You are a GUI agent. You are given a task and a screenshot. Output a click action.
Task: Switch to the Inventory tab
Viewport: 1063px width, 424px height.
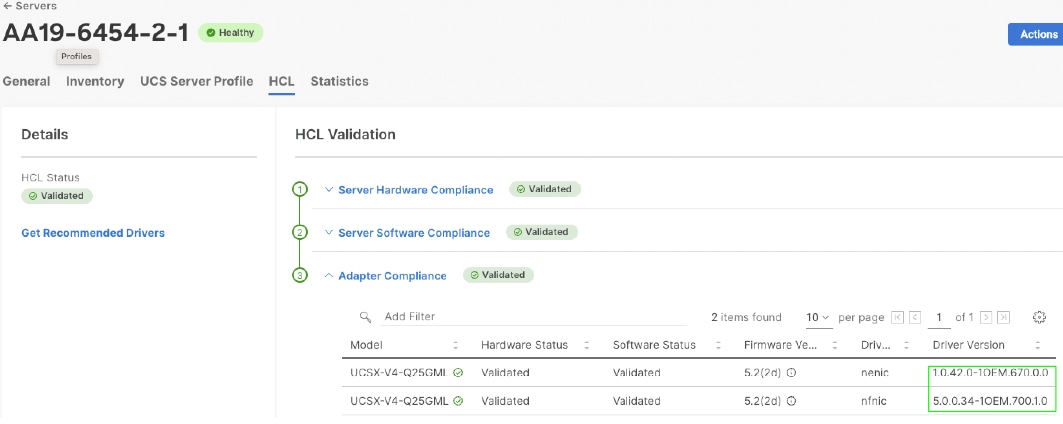(95, 81)
